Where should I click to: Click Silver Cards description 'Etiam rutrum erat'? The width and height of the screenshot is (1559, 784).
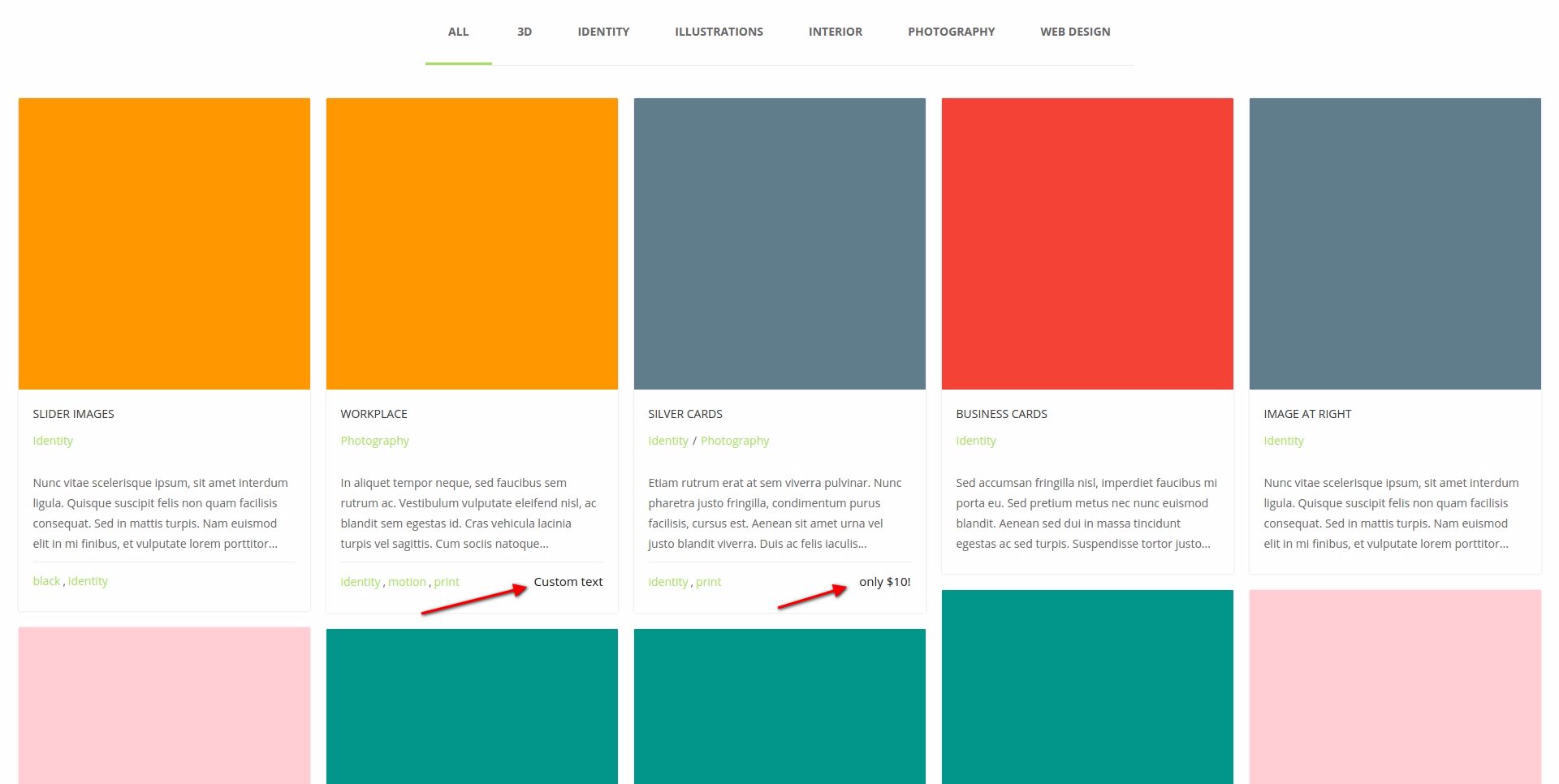pyautogui.click(x=775, y=513)
